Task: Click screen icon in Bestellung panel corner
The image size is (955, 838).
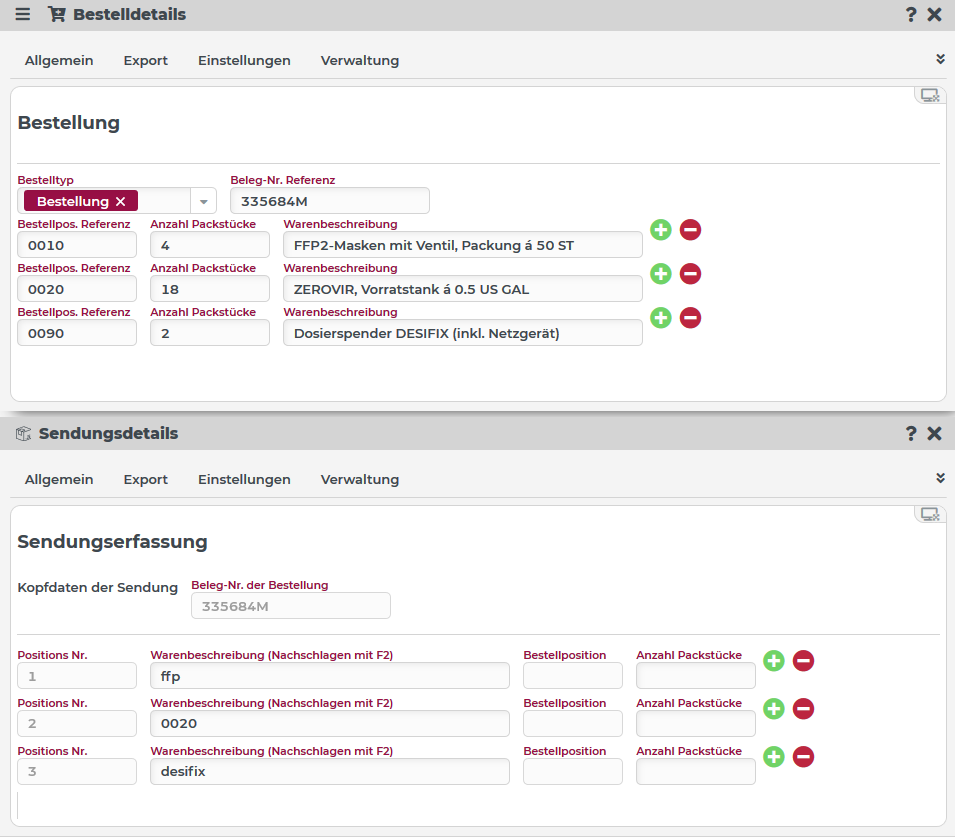Action: pos(930,96)
